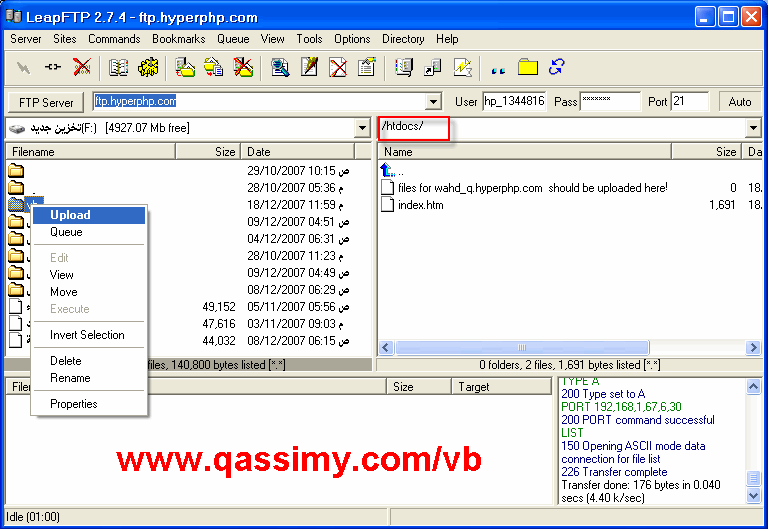Choose Invert Selection in the context menu
Image resolution: width=768 pixels, height=529 pixels.
point(89,335)
